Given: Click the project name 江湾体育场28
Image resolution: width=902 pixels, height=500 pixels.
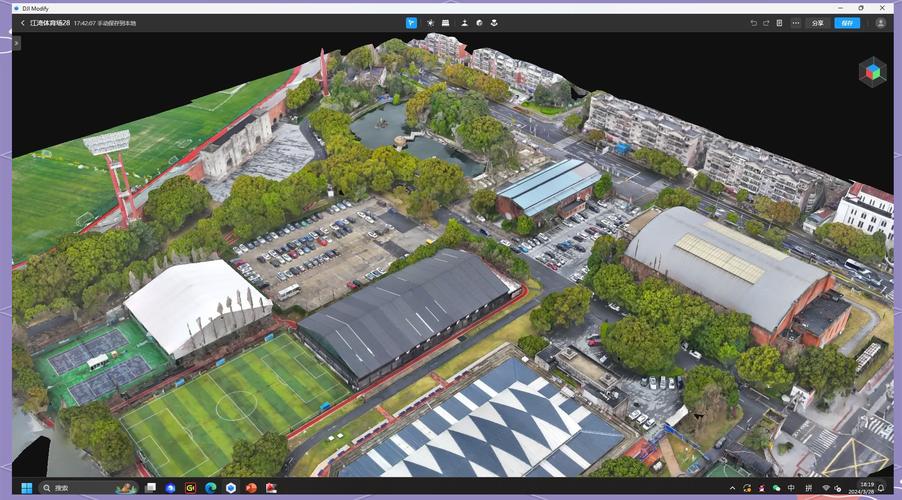Looking at the screenshot, I should (50, 23).
